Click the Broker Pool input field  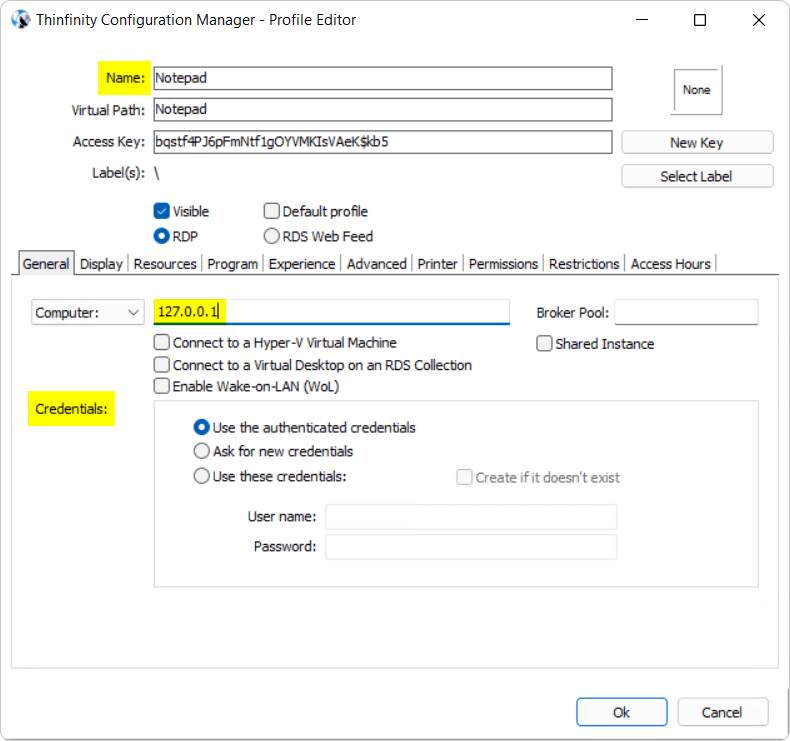[686, 312]
